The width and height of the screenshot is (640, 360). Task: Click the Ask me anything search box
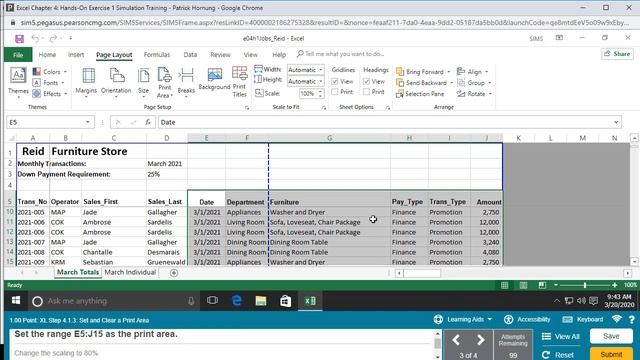click(114, 301)
